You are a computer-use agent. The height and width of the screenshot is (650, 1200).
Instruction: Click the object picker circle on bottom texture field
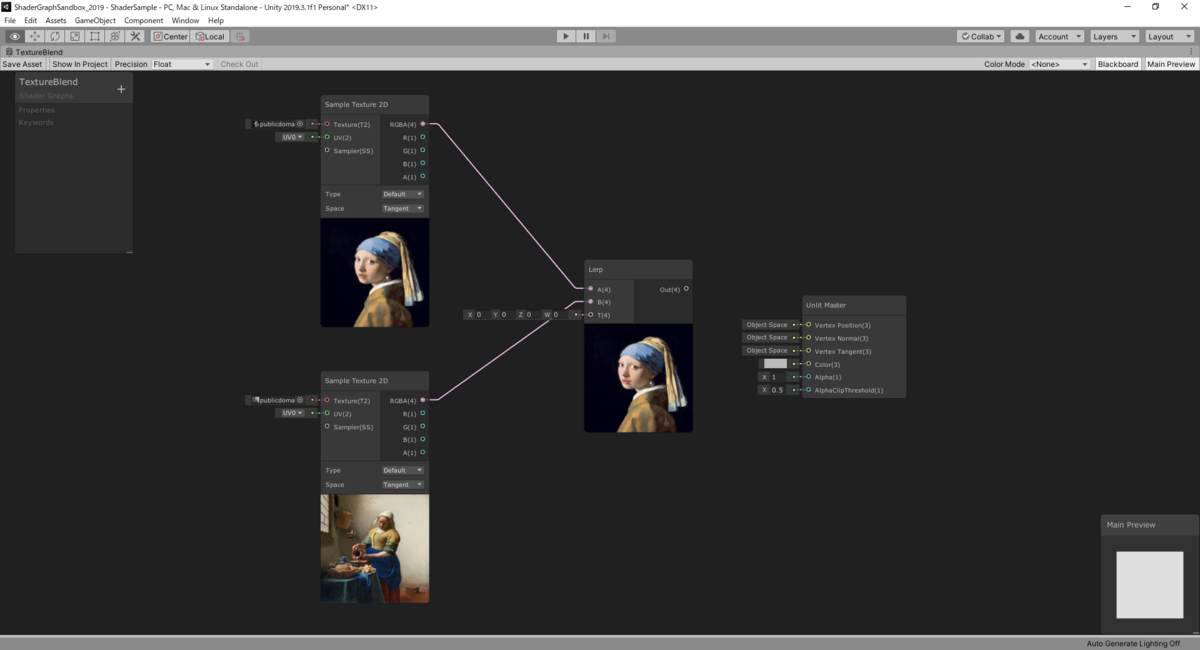[x=300, y=400]
